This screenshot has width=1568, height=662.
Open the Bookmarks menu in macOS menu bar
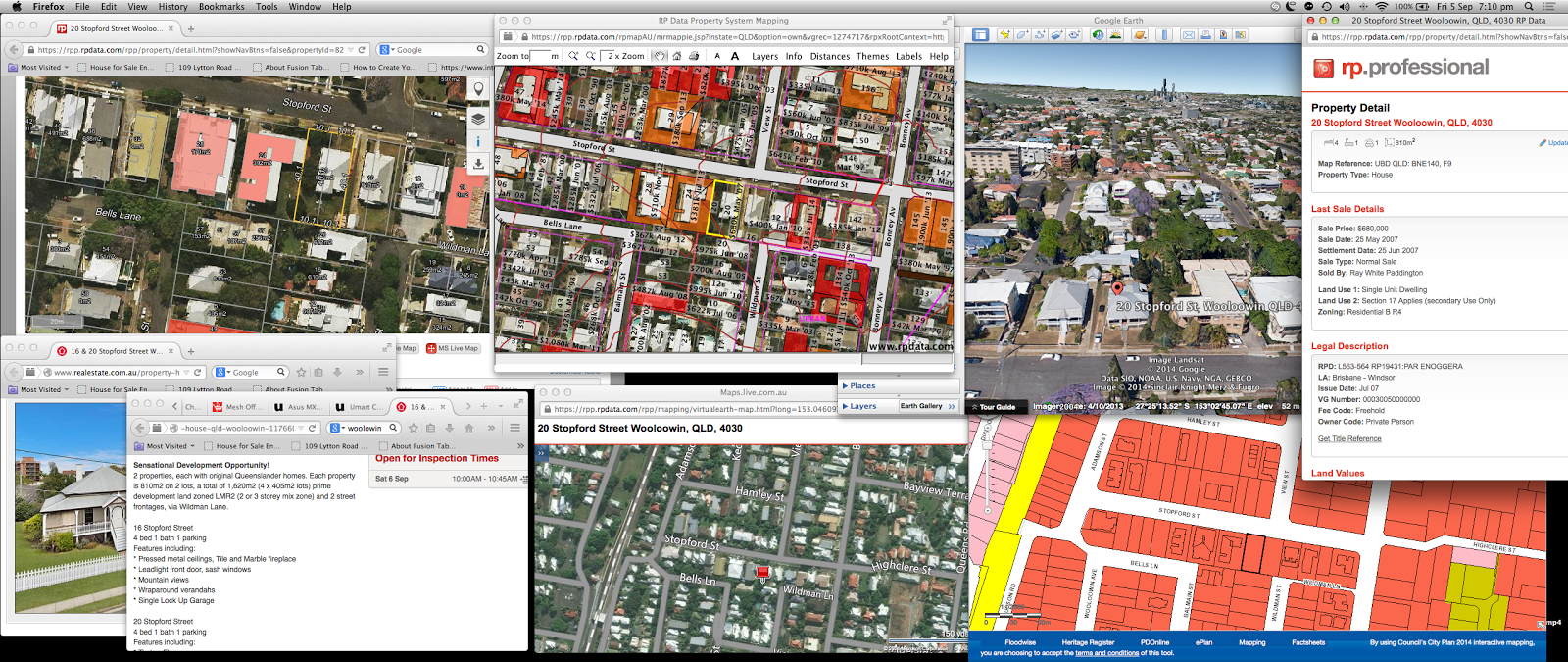point(221,7)
